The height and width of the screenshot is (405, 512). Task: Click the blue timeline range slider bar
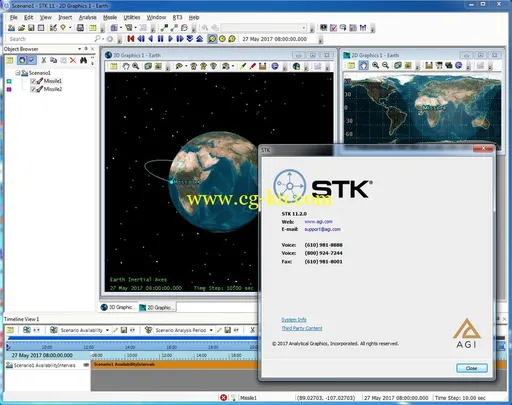pos(133,338)
